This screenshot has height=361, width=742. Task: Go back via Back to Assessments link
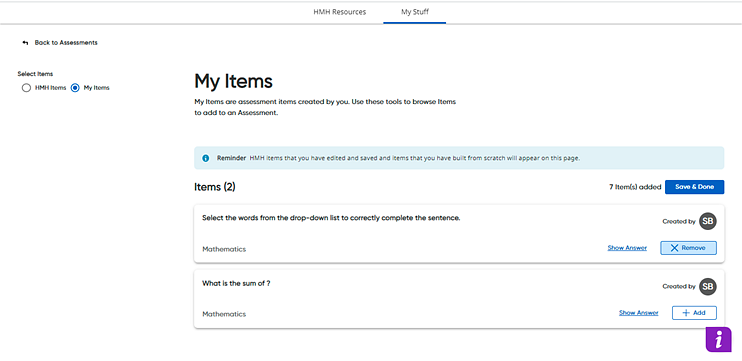(x=66, y=43)
